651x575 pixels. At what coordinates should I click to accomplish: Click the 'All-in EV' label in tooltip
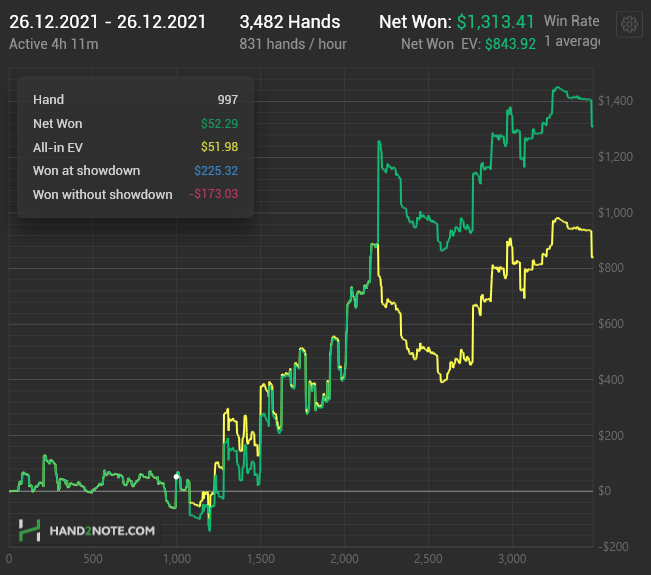tap(58, 147)
